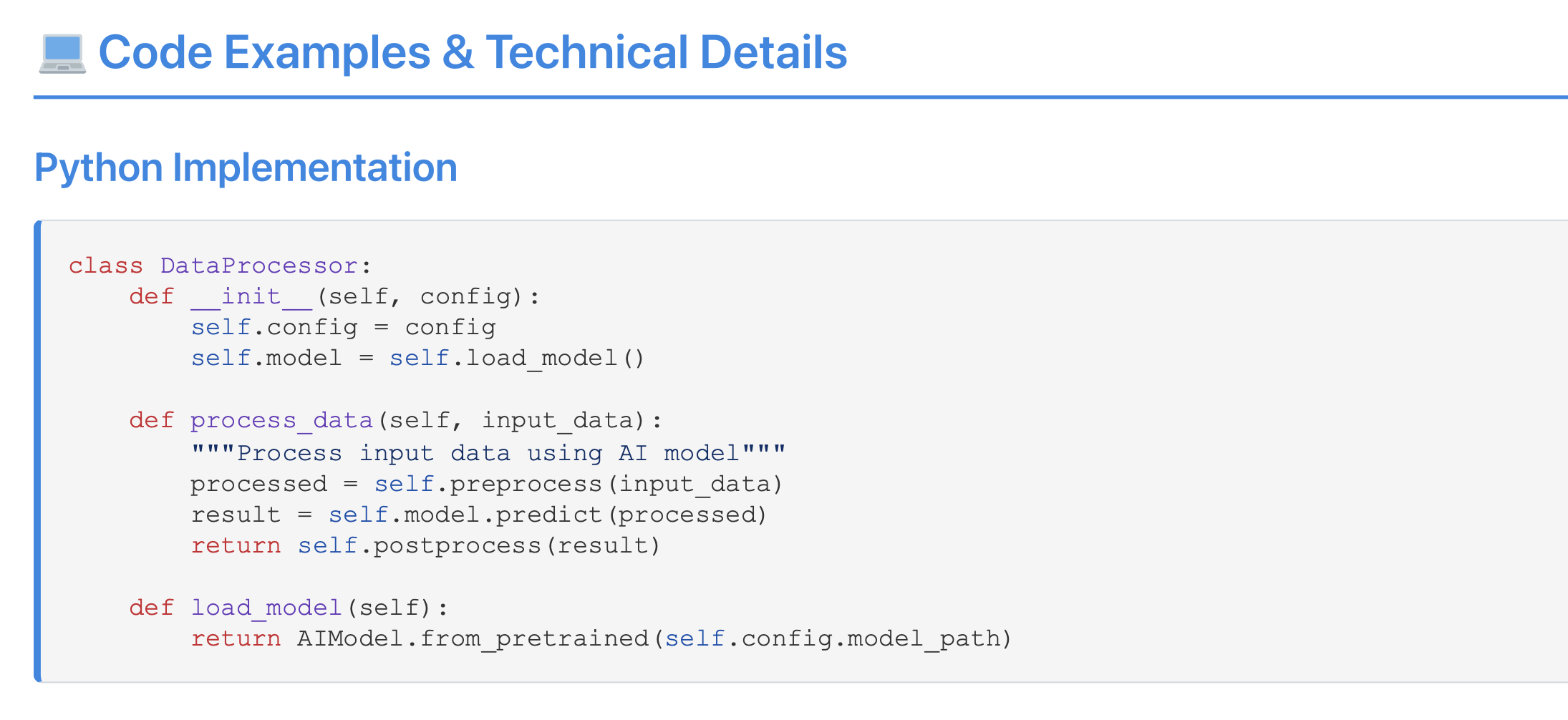Click the self.postprocess(result) call
Viewport: 1568px width, 720px height.
pyautogui.click(x=478, y=546)
